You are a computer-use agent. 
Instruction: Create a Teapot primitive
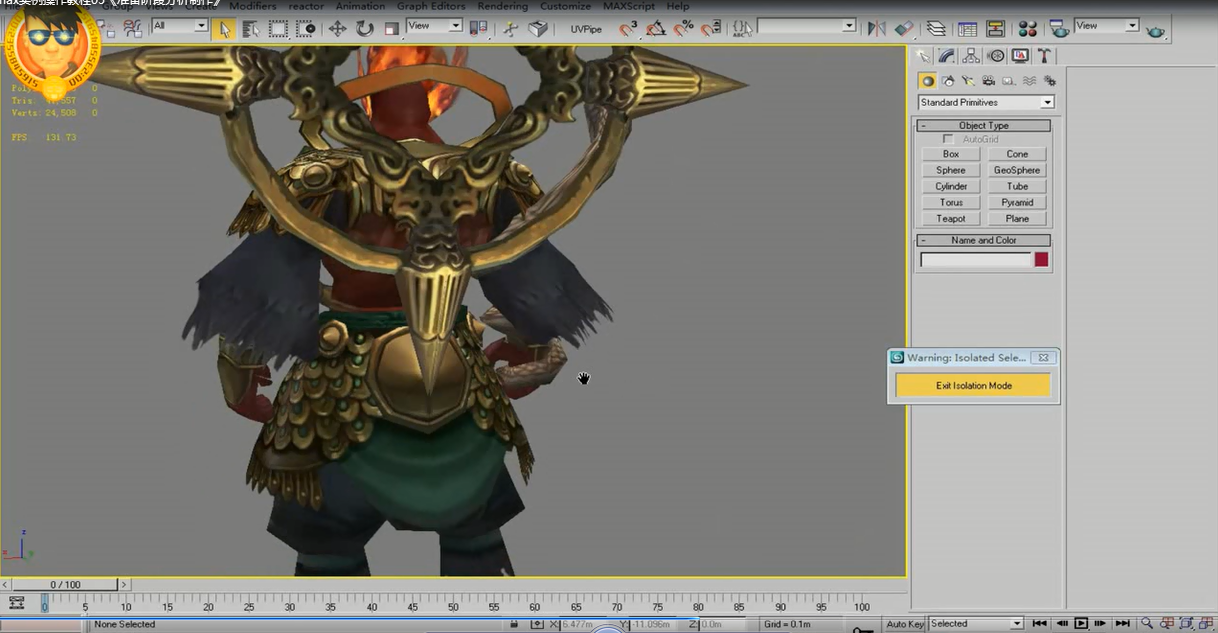(x=951, y=218)
